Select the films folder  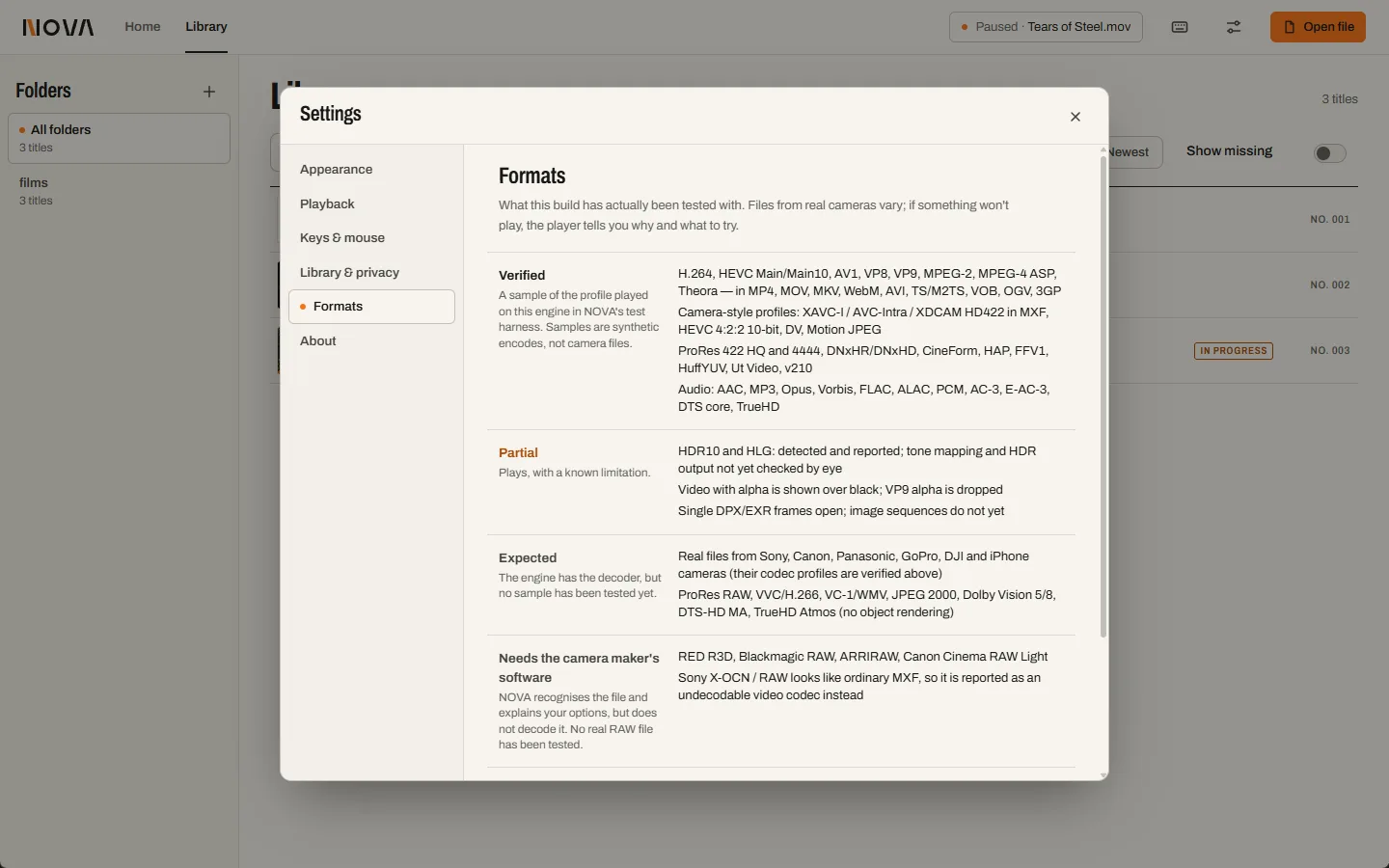[119, 191]
